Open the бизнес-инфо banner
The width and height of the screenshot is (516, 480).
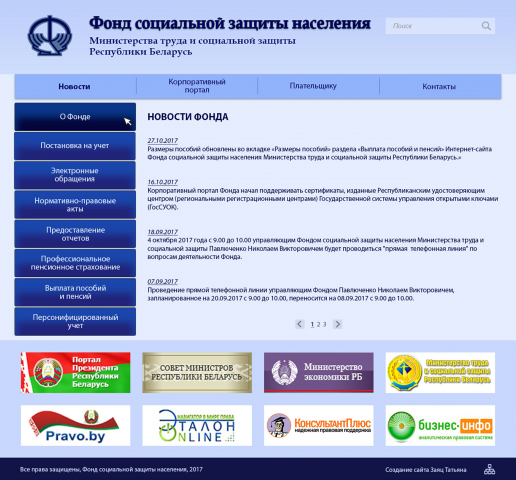(440, 425)
